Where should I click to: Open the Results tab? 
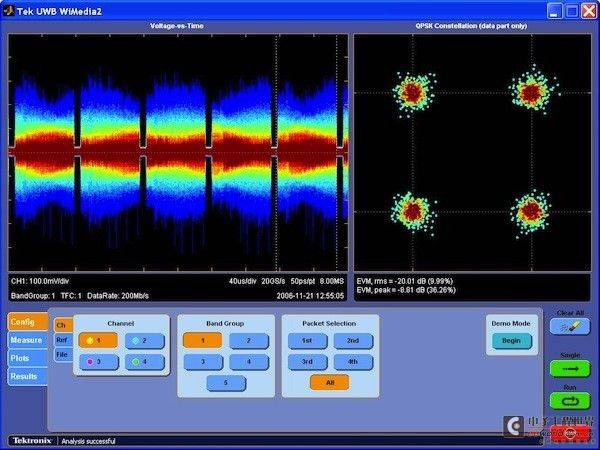click(x=28, y=377)
